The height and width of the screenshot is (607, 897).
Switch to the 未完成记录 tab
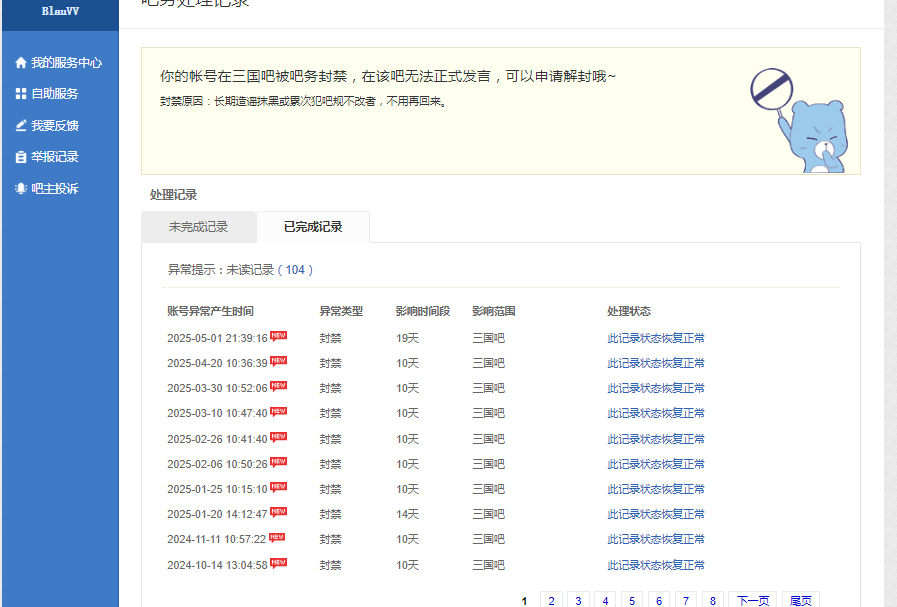198,227
